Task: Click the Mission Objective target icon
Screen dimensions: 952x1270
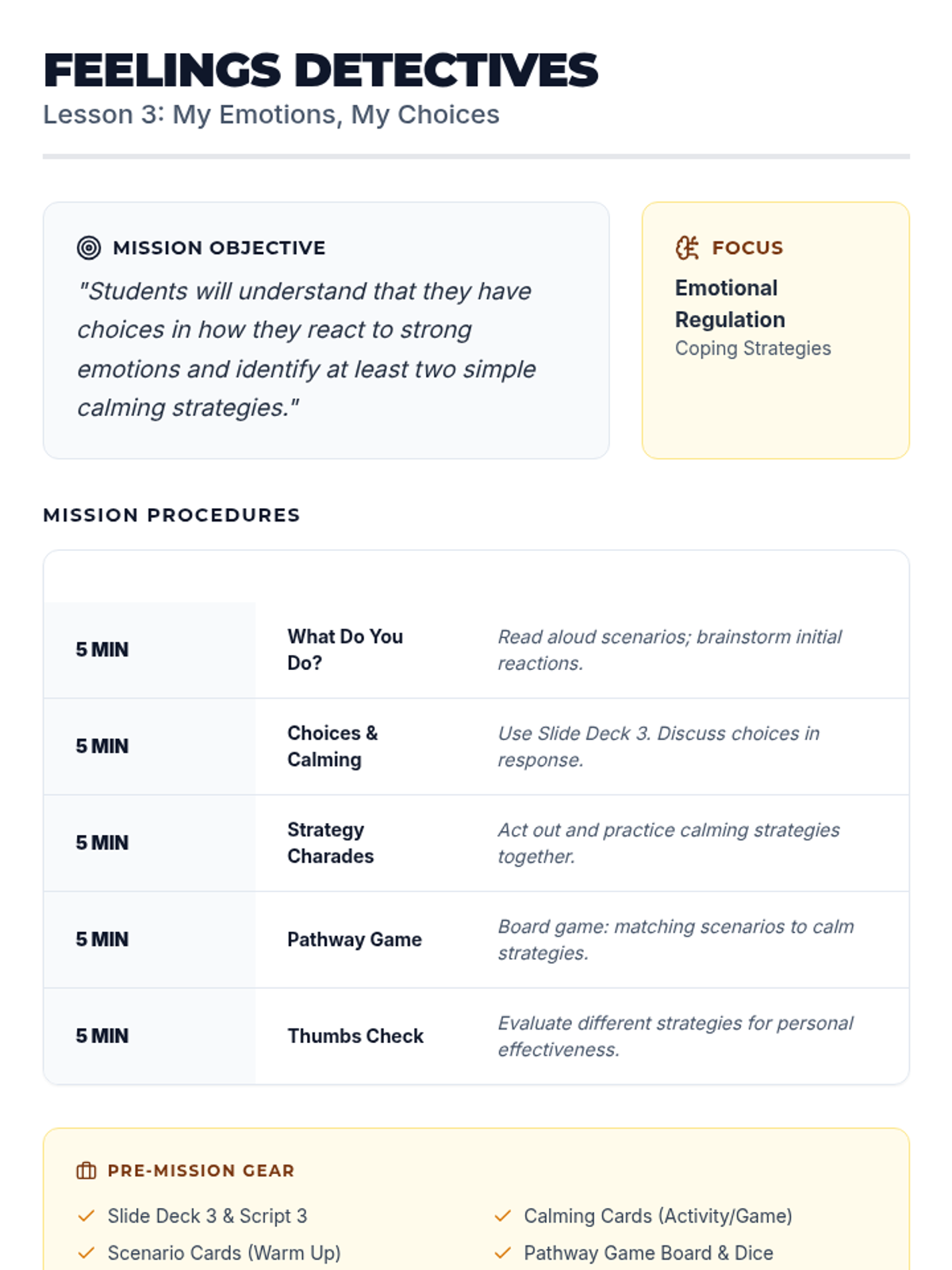Action: coord(89,248)
